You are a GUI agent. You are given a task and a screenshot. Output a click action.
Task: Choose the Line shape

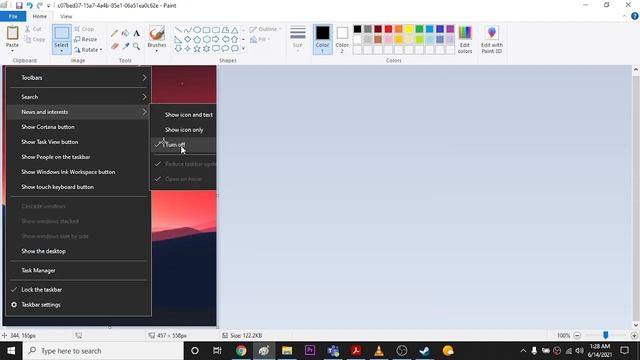tap(178, 30)
